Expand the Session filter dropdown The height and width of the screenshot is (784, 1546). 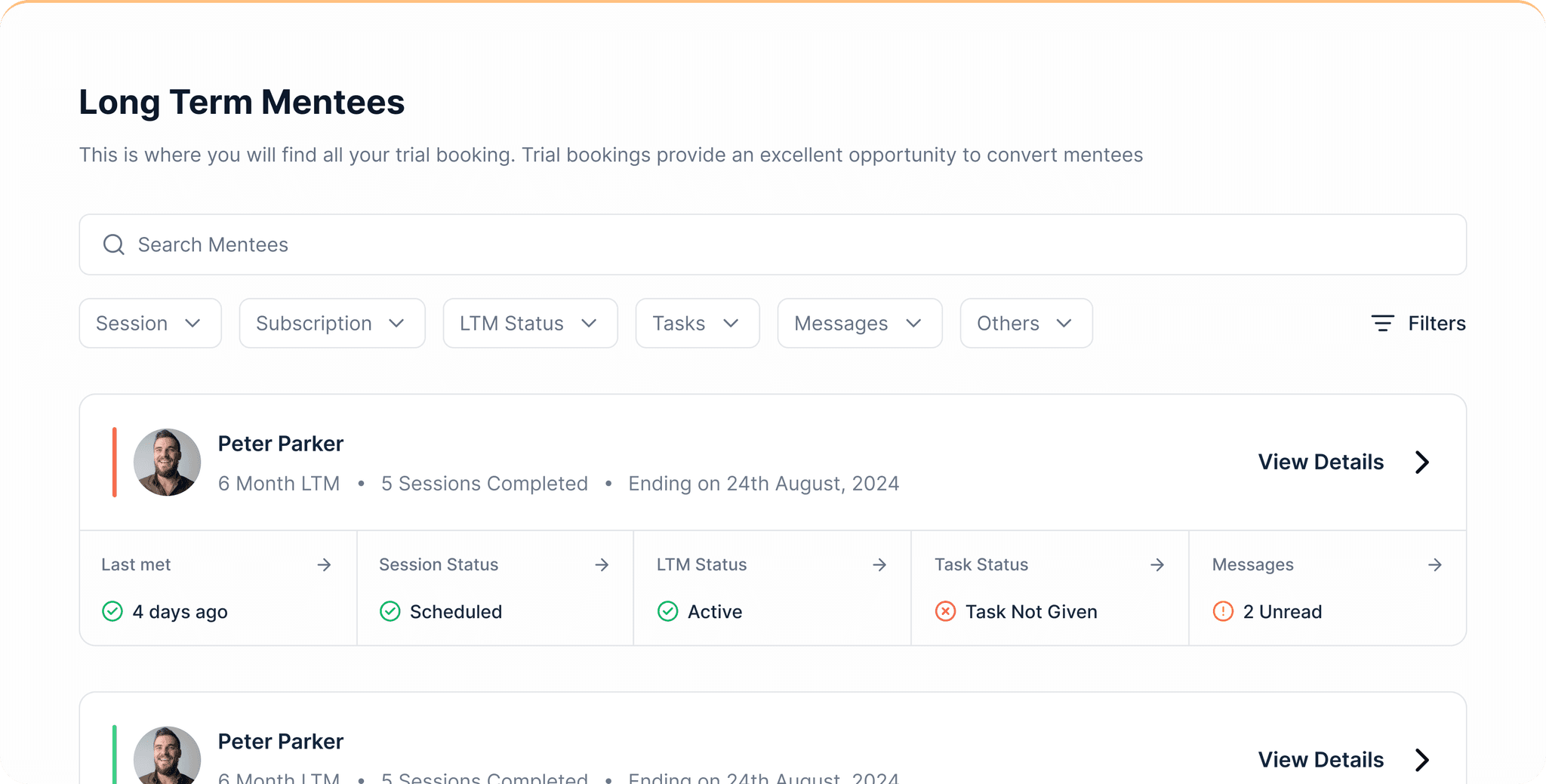pos(150,323)
